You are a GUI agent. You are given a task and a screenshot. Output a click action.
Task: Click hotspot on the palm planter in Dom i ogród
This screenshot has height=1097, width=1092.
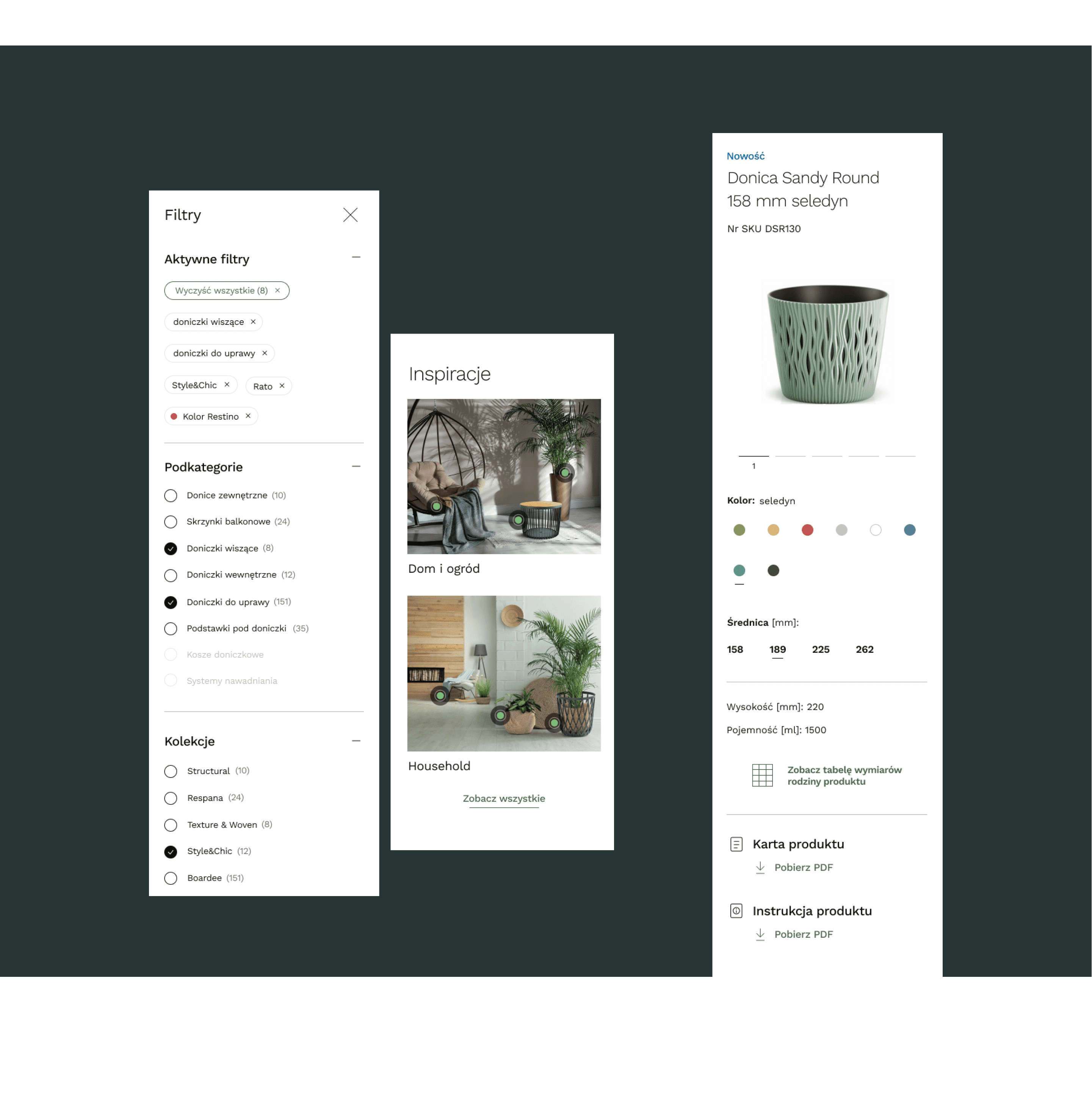tap(564, 472)
